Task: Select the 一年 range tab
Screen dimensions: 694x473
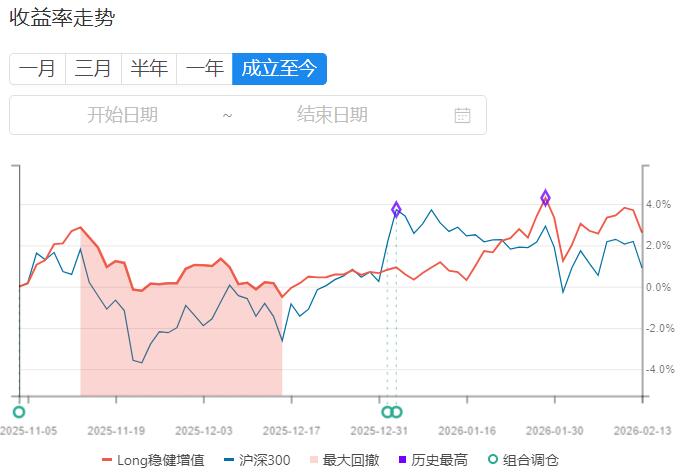Action: (205, 69)
